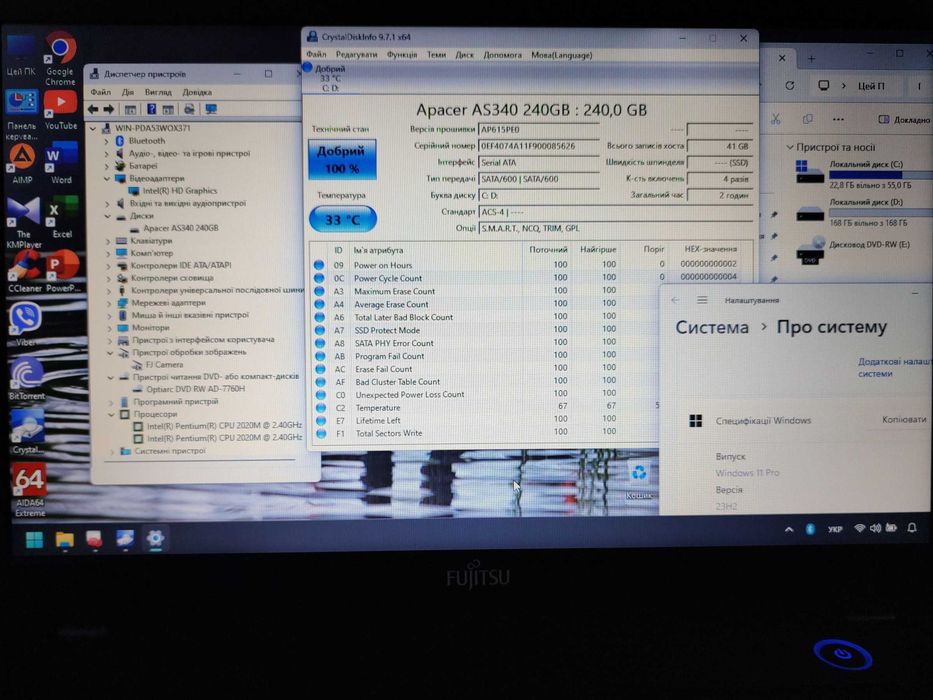Open Файл menu in CrystalDiskInfo
The width and height of the screenshot is (933, 700).
(316, 55)
